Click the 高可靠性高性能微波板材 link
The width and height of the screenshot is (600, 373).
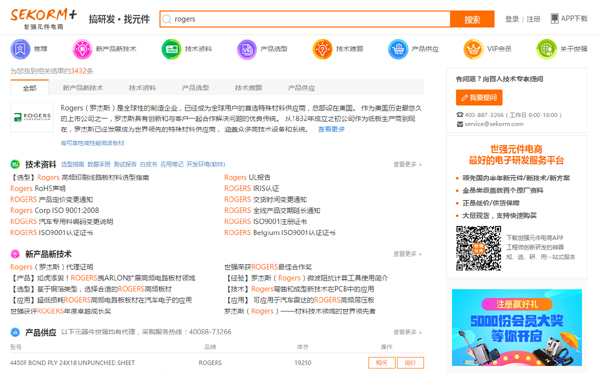tap(92, 143)
